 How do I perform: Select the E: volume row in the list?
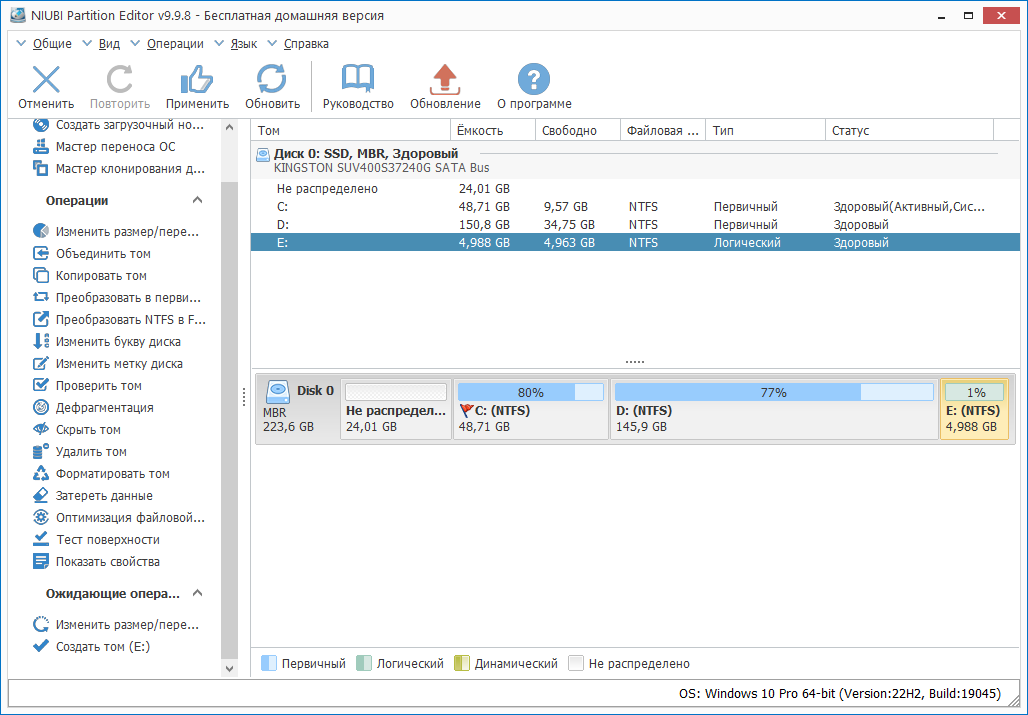635,242
